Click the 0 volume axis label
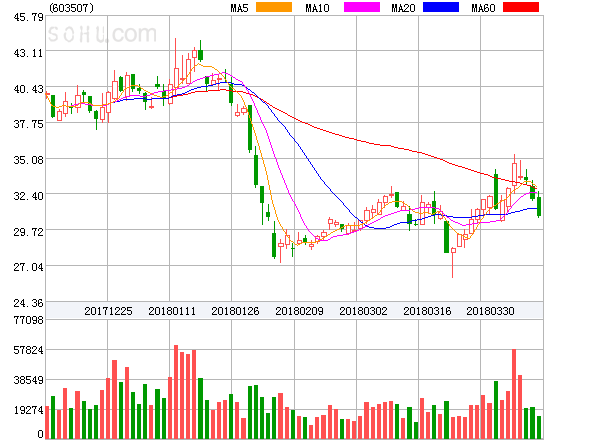 pyautogui.click(x=40, y=434)
